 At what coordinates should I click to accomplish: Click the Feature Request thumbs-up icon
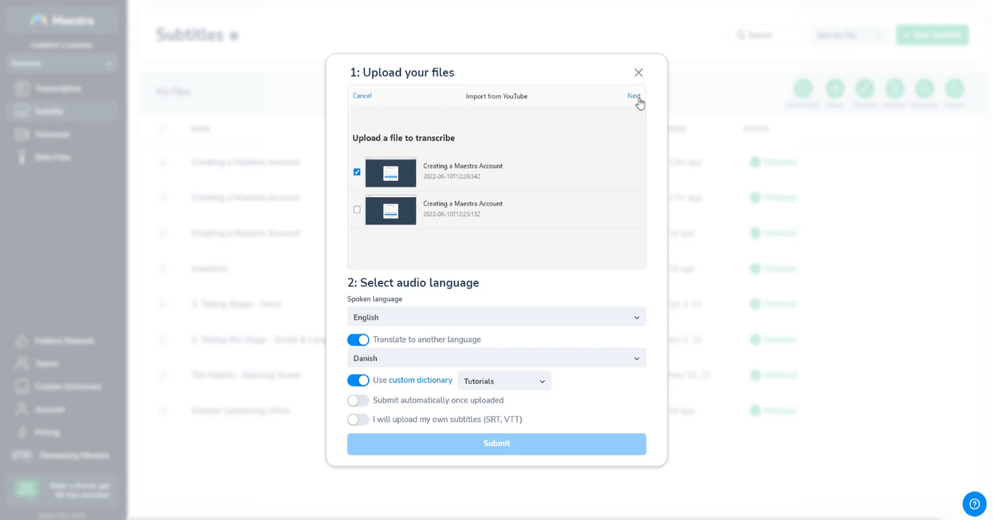pos(22,340)
